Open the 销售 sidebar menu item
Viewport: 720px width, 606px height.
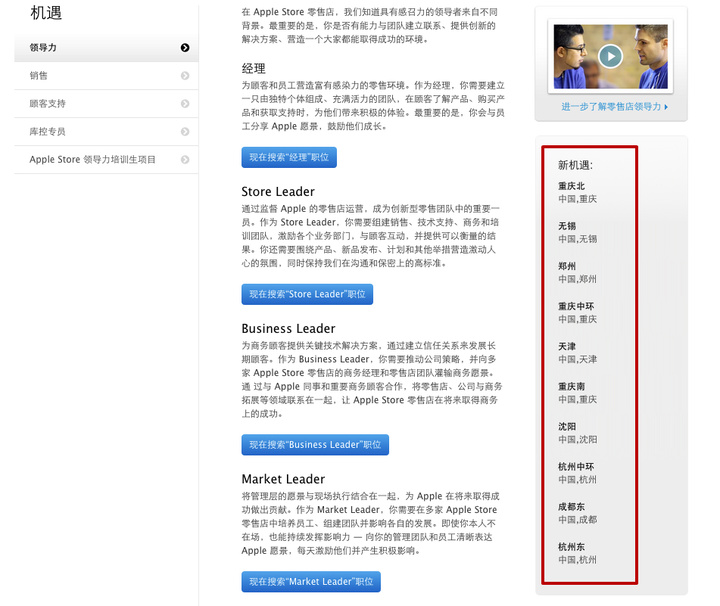point(39,76)
